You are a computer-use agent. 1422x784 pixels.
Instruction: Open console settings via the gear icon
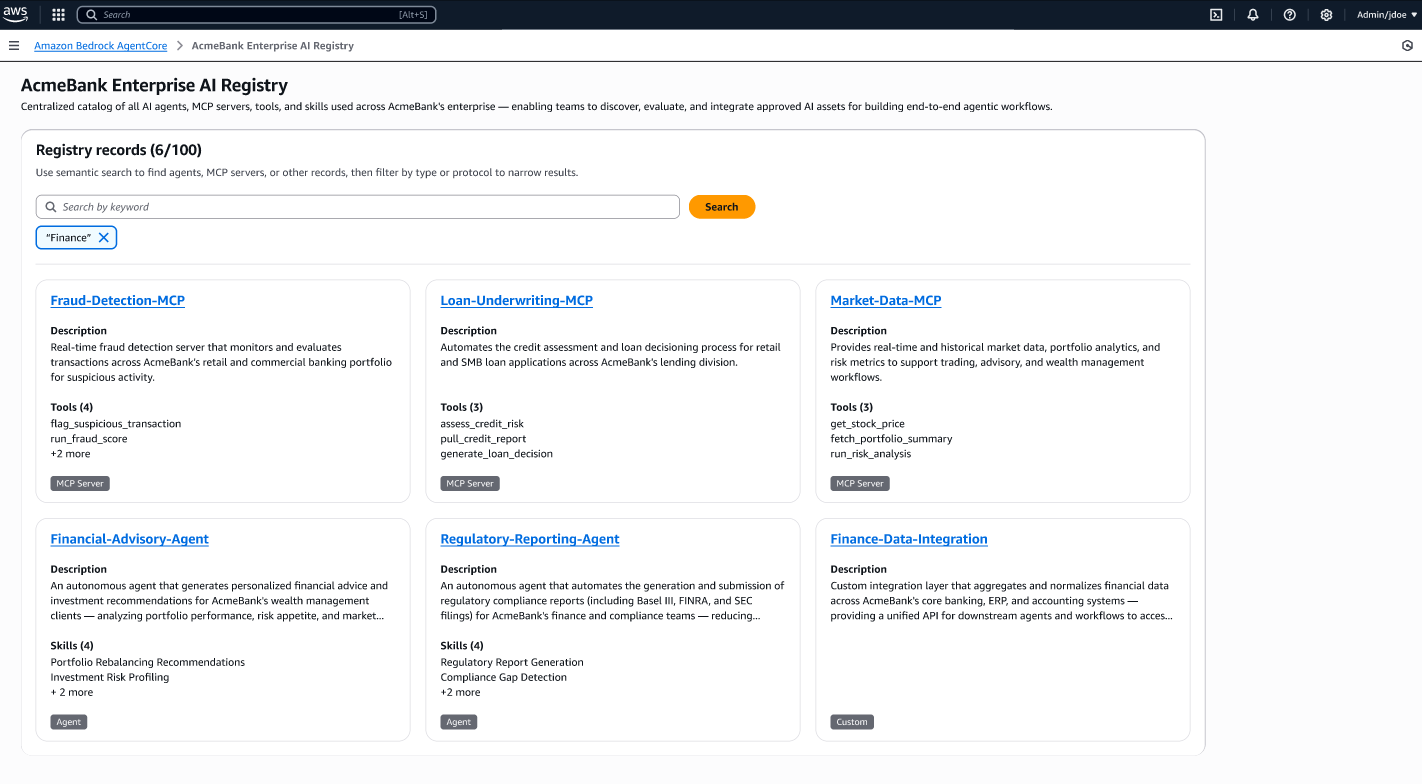1326,14
